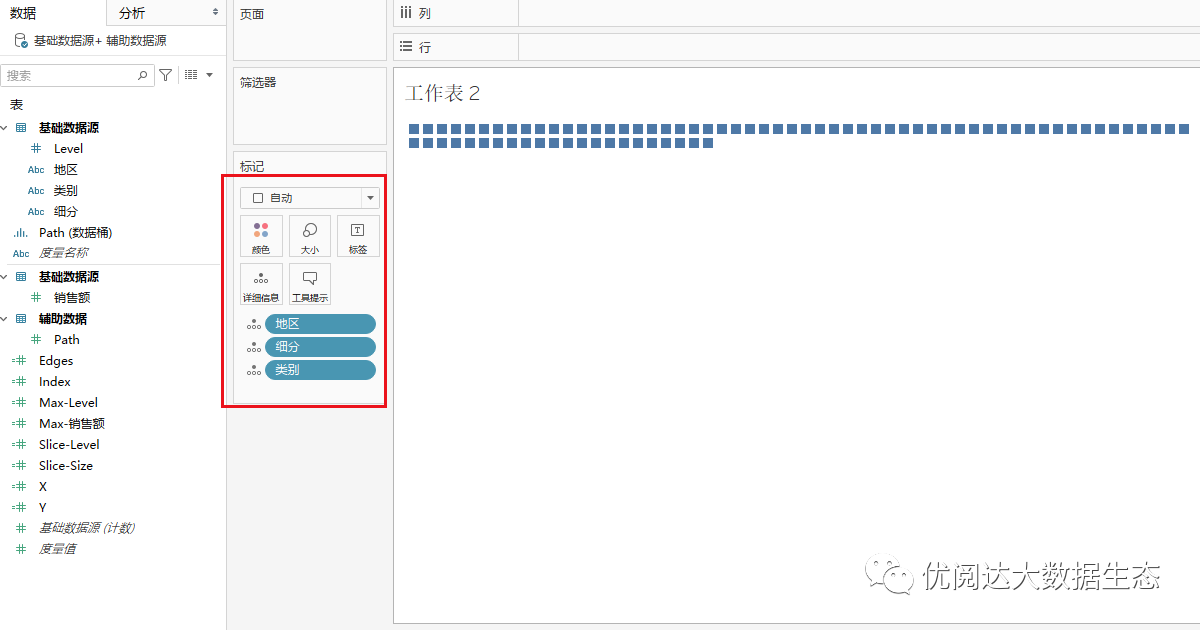
Task: Click the magnifier icon in search box
Action: coord(143,75)
